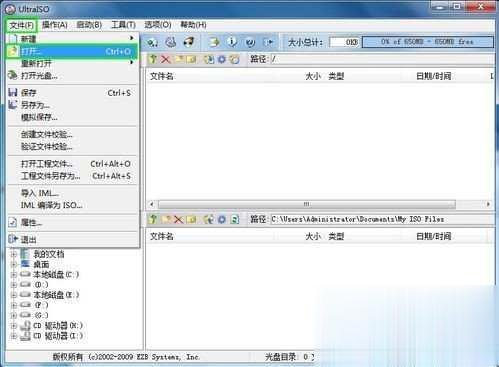Click the upper pane new folder icon

tap(179, 59)
